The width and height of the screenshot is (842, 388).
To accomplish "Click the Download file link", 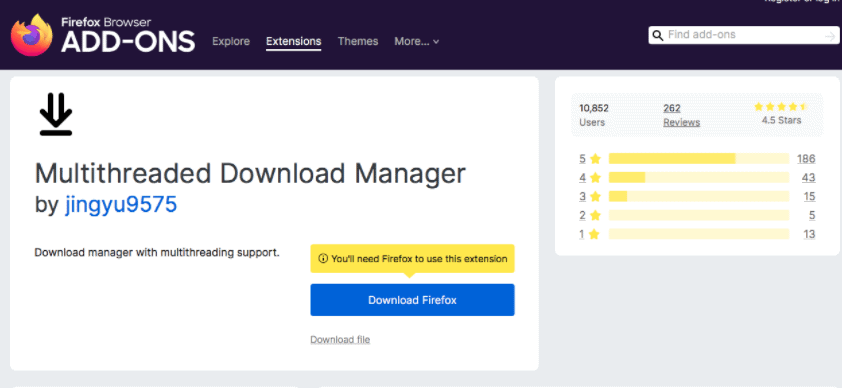I will [340, 340].
